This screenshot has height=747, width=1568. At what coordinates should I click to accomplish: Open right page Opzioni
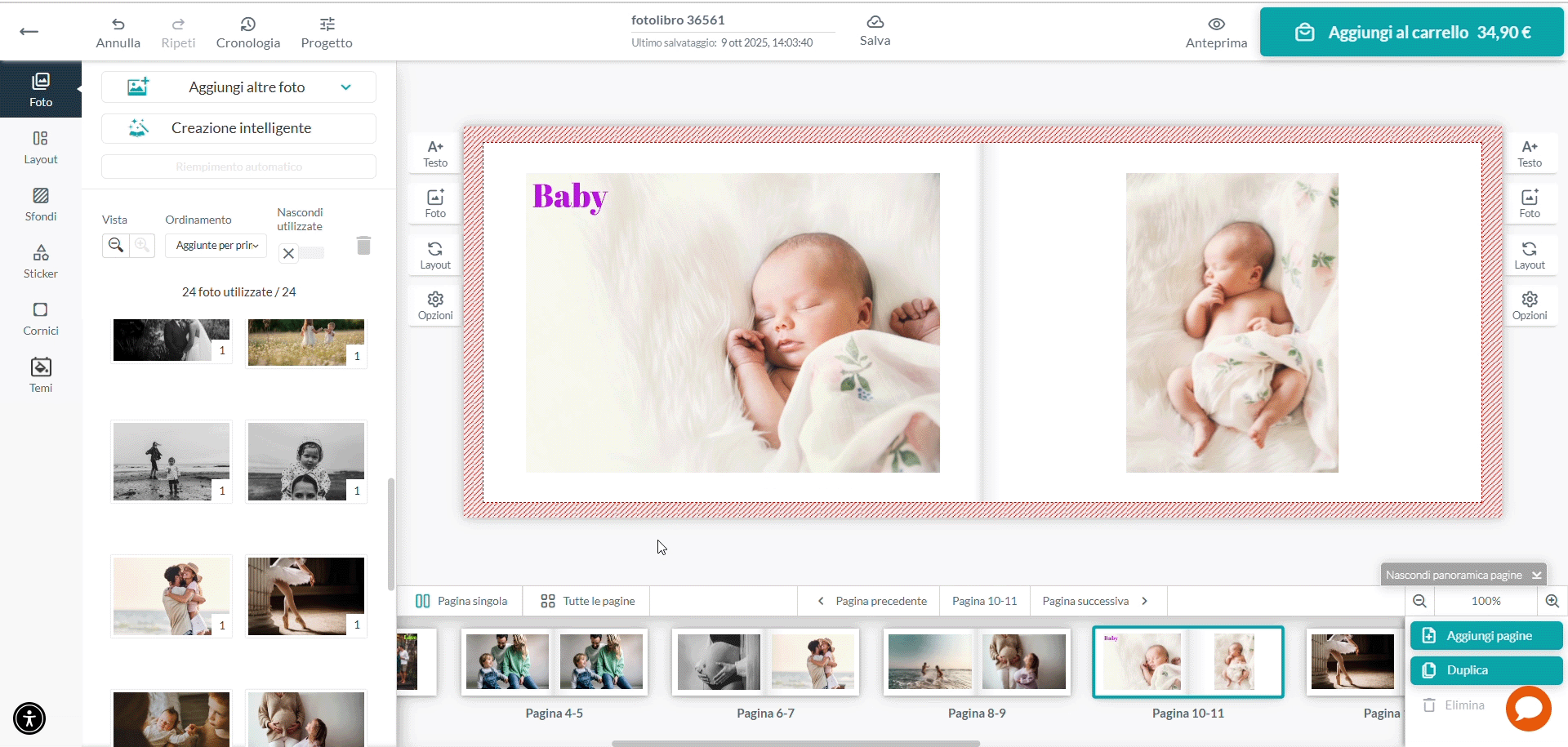[1530, 305]
